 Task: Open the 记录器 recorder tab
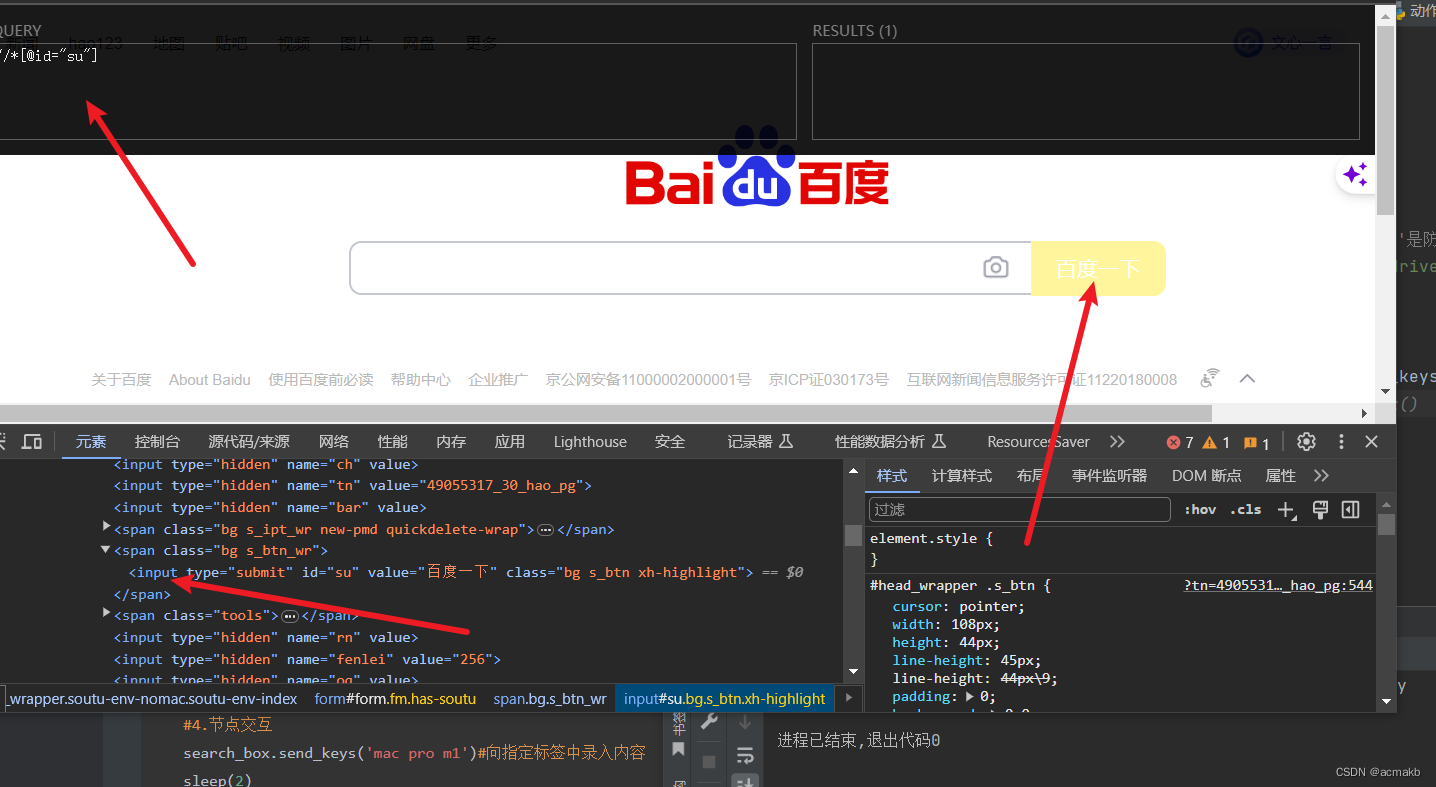coord(759,442)
